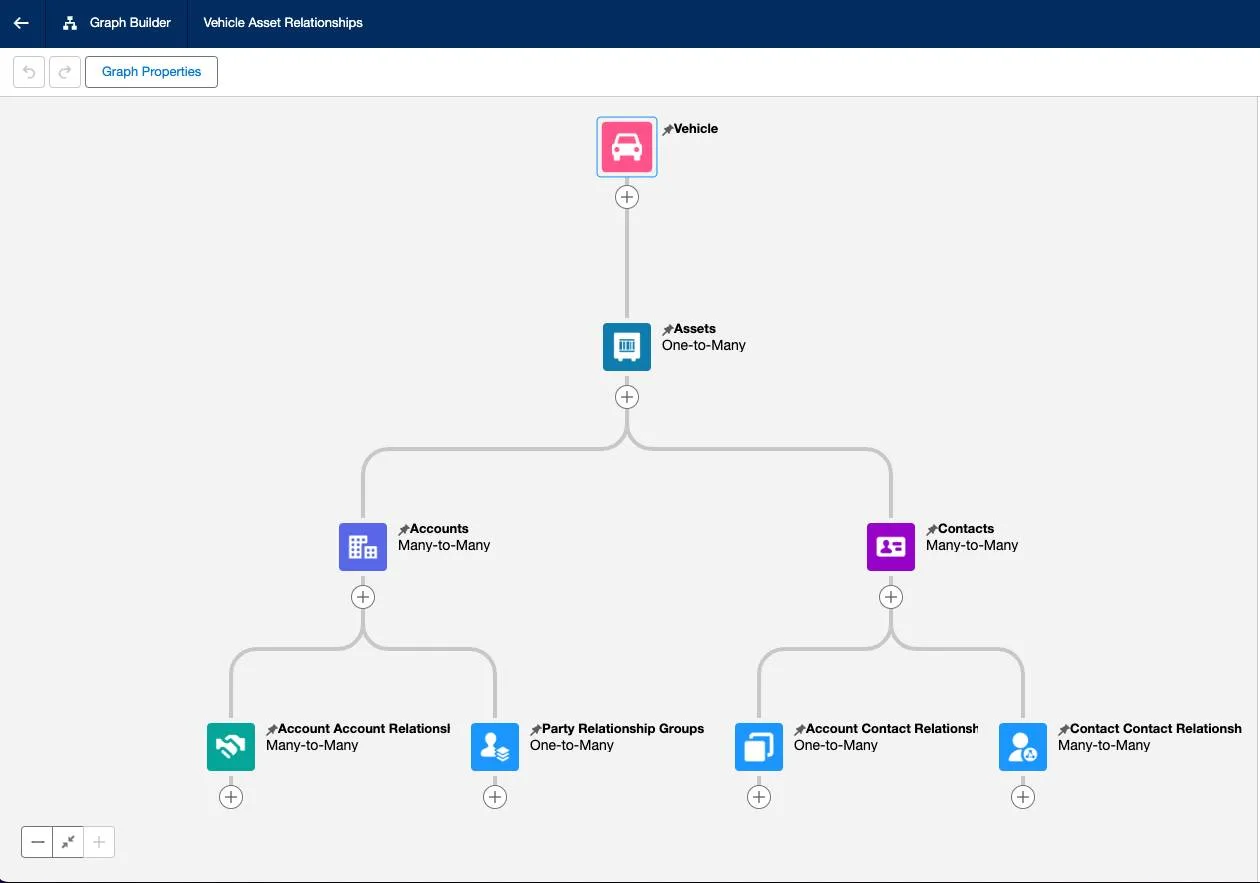Viewport: 1260px width, 883px height.
Task: Click the Vehicle node label
Action: [696, 128]
